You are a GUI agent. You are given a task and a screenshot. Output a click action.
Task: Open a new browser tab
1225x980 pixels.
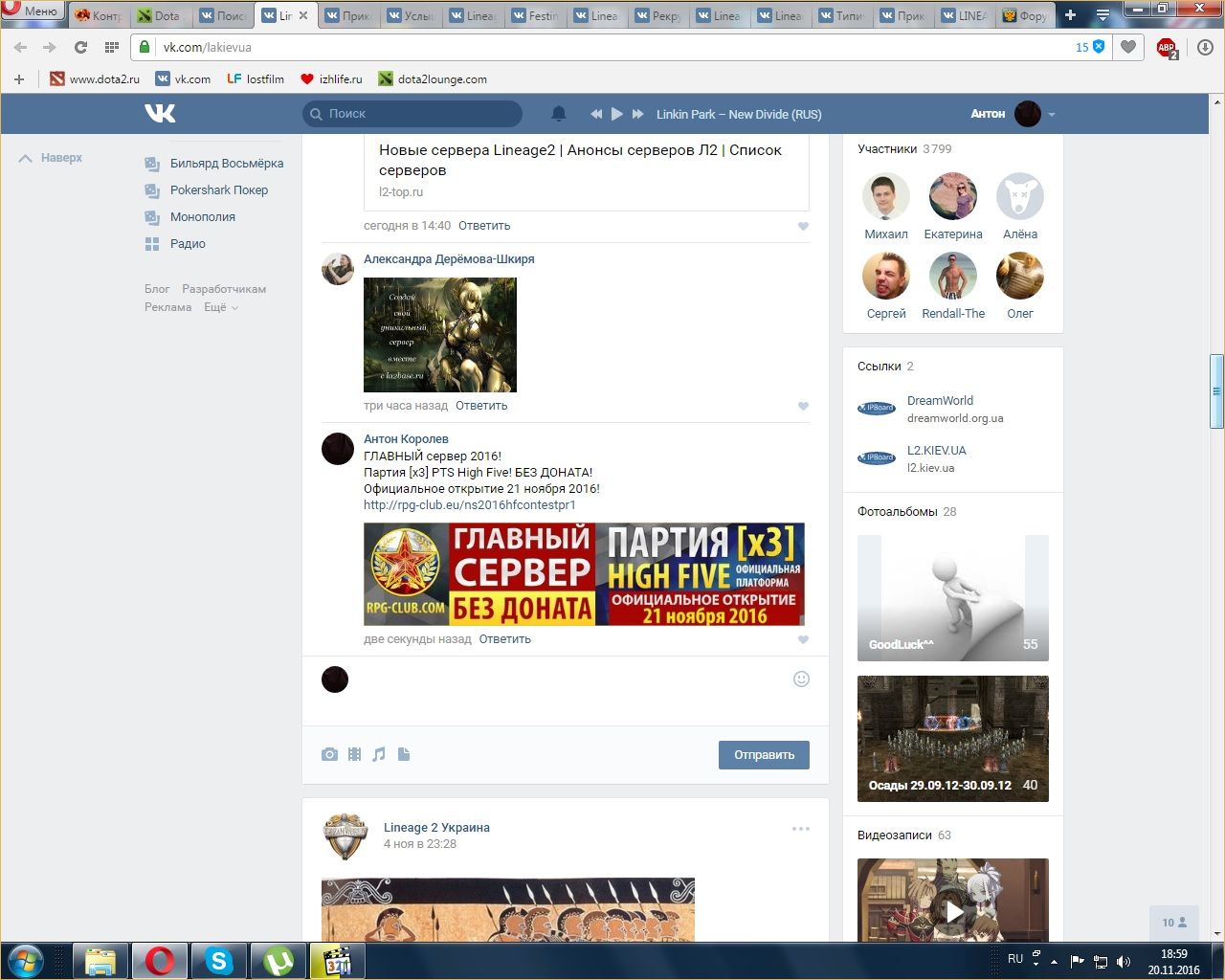[1070, 15]
